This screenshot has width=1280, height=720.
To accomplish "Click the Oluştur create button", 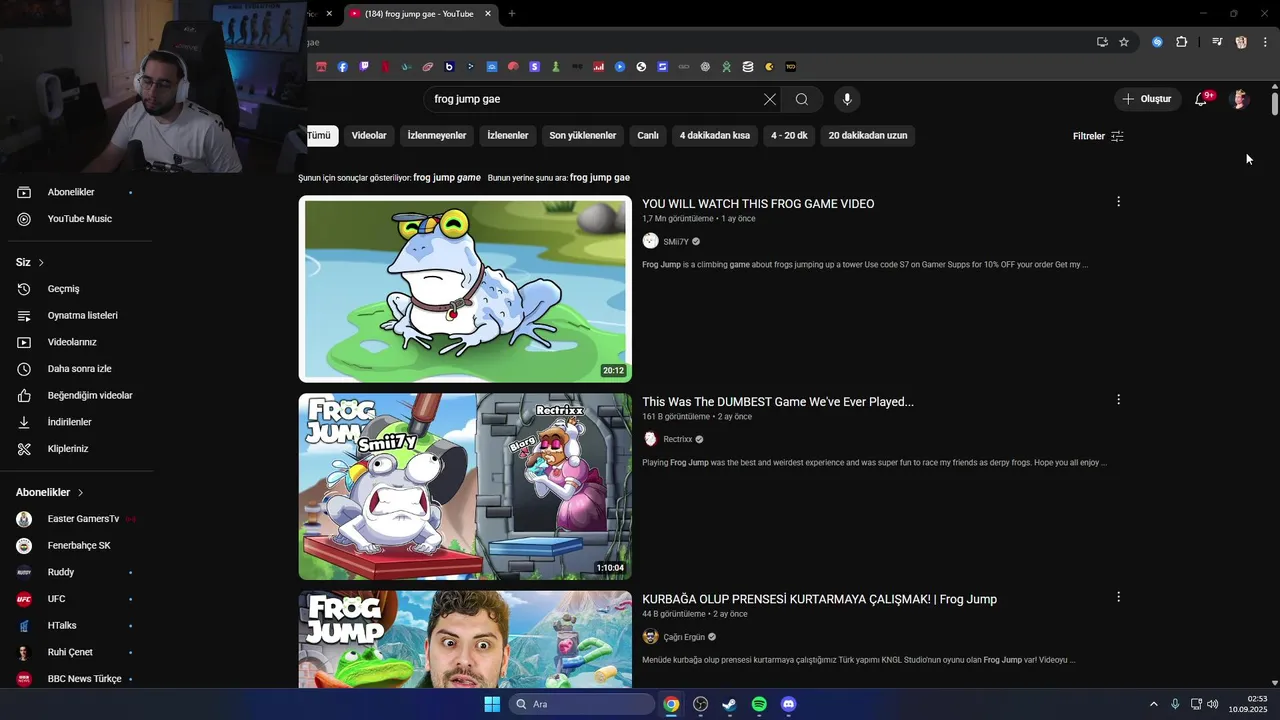I will pyautogui.click(x=1147, y=99).
